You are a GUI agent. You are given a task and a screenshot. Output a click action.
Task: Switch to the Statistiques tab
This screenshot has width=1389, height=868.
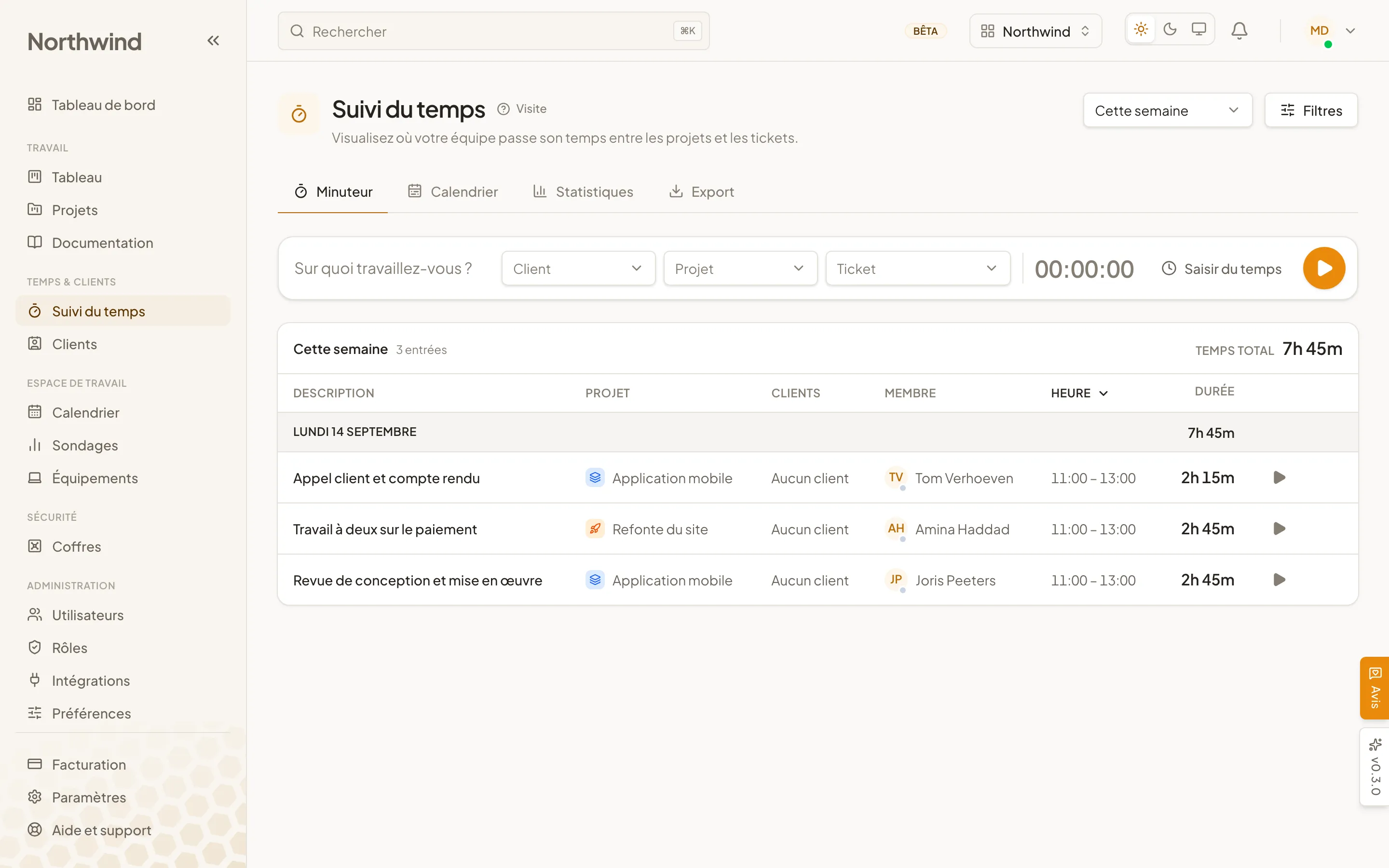[x=583, y=192]
